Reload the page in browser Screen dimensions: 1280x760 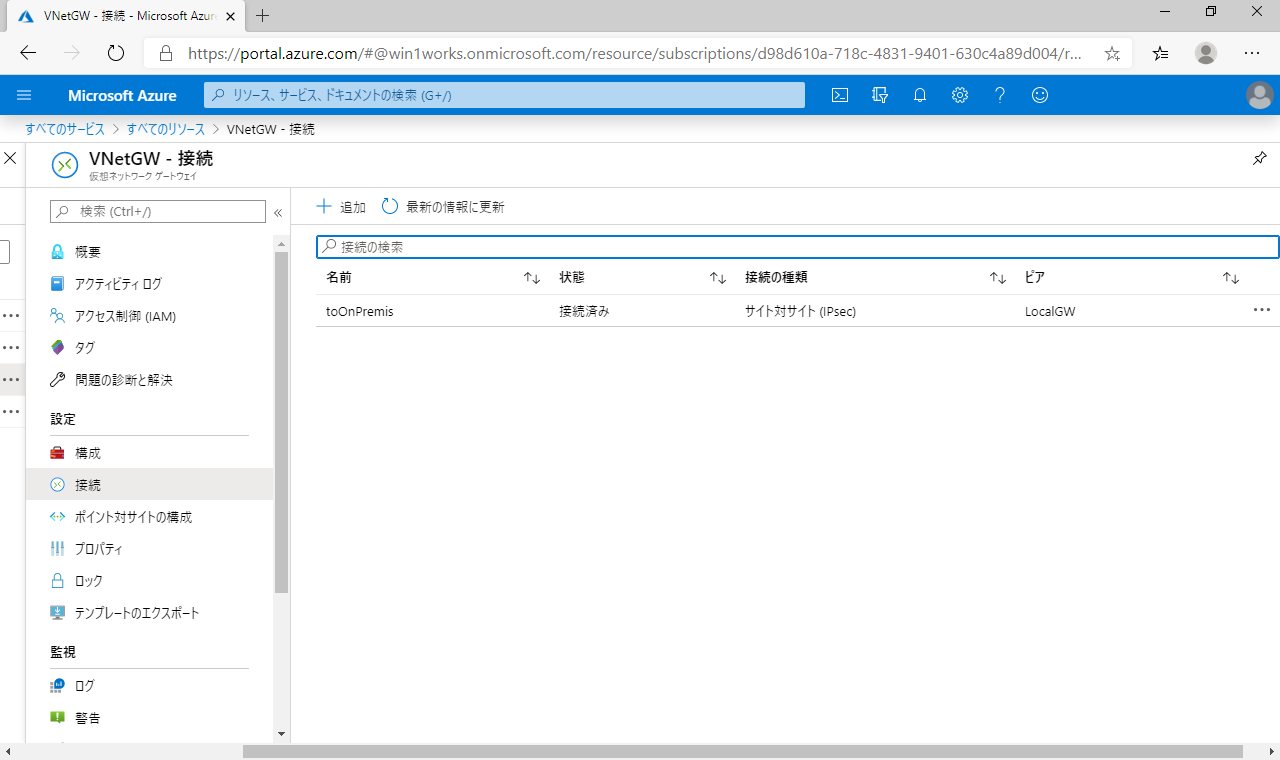115,53
